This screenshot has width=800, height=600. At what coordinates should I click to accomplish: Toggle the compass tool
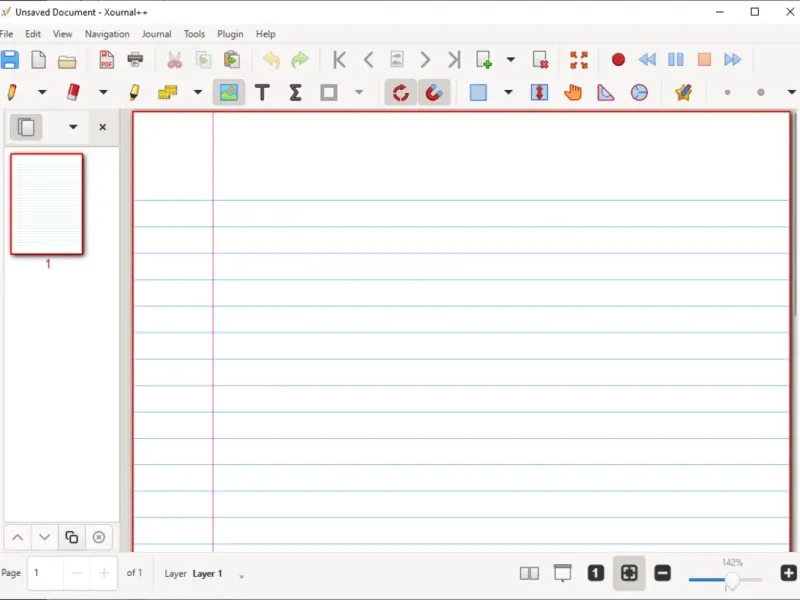[639, 92]
